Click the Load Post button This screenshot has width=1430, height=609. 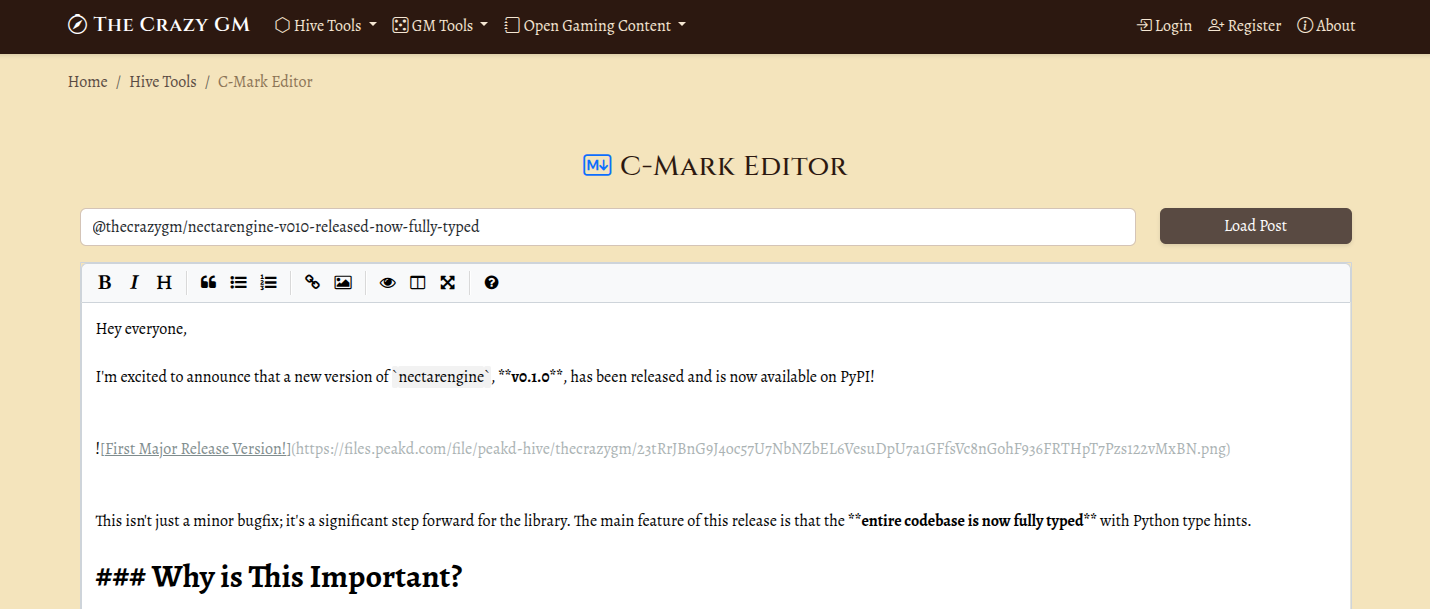point(1256,226)
